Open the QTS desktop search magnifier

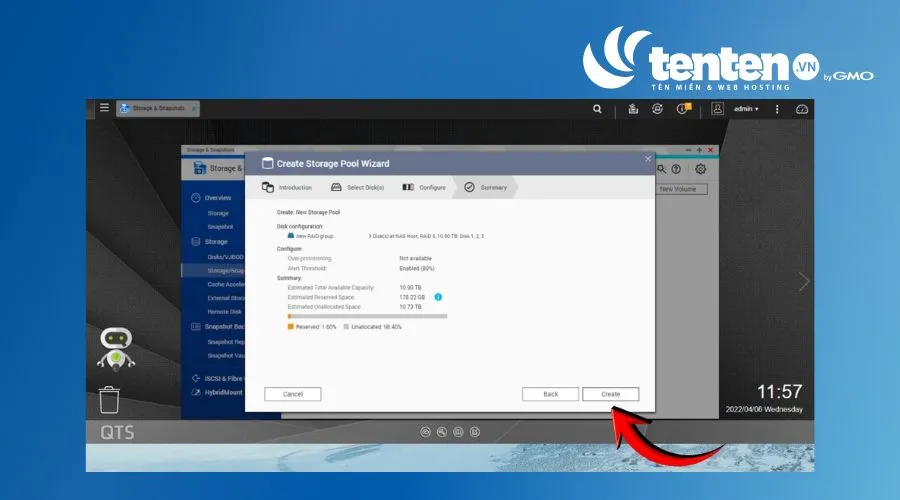click(x=598, y=108)
